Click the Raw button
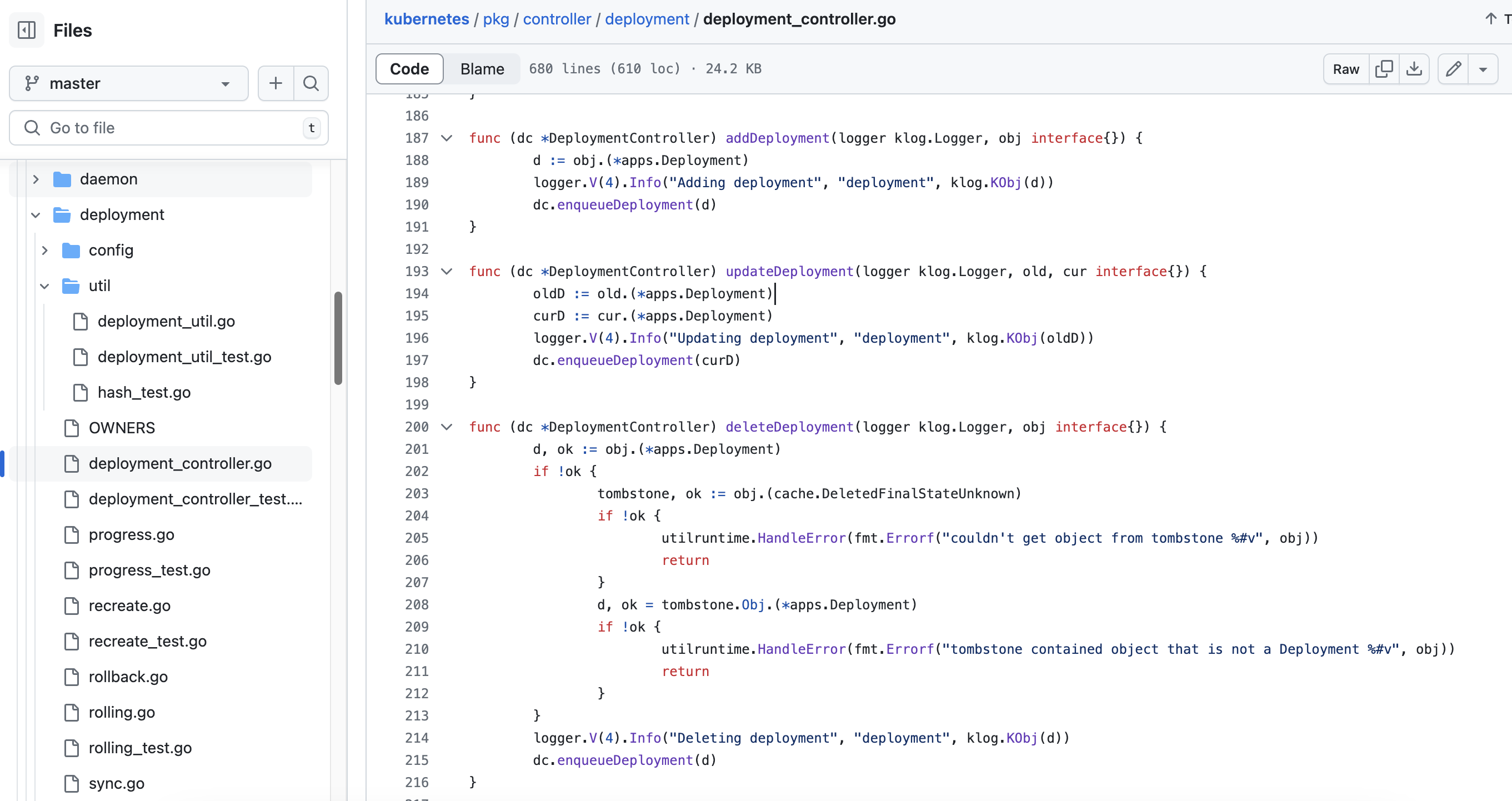The image size is (1512, 801). pyautogui.click(x=1345, y=69)
